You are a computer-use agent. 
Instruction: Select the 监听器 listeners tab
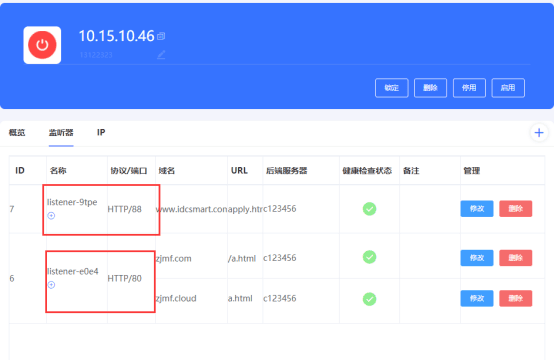[x=61, y=132]
